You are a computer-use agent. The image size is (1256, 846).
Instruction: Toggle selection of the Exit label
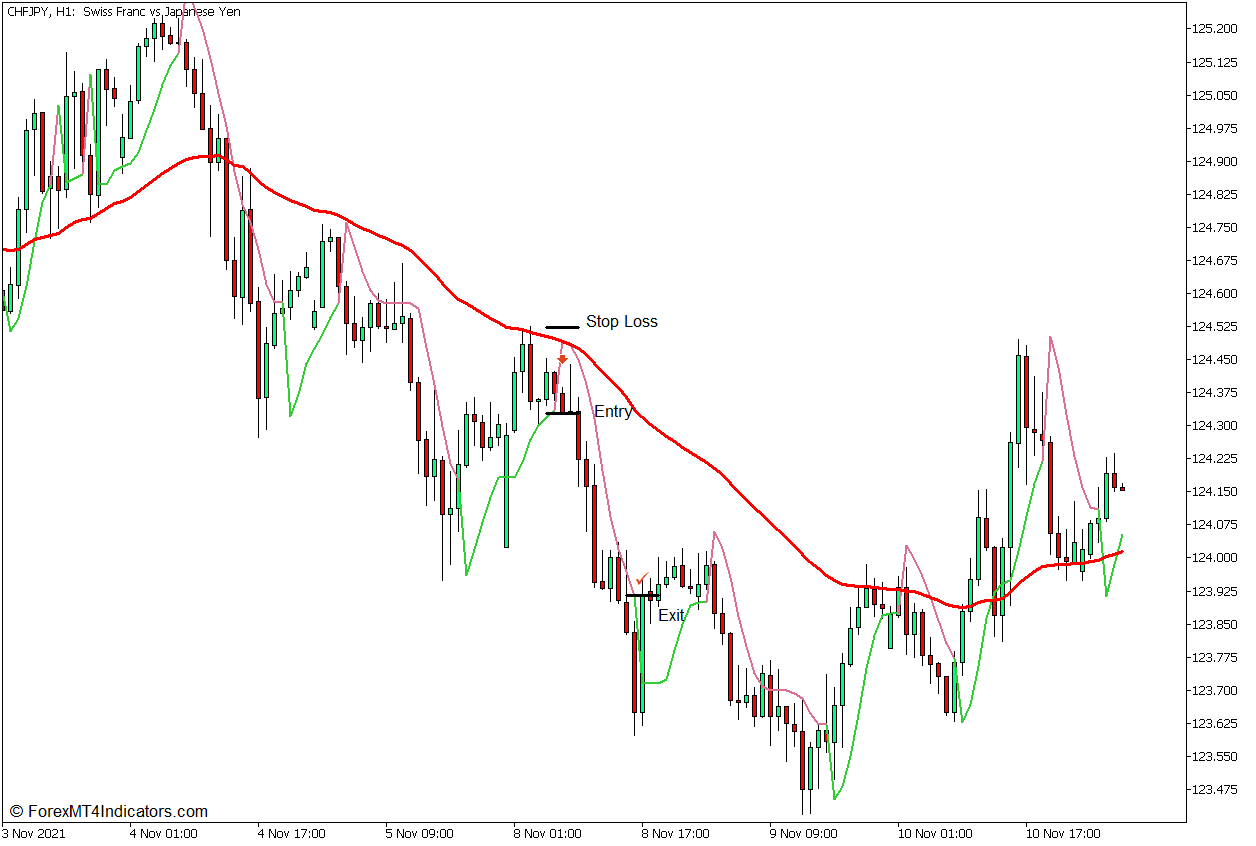[x=671, y=616]
